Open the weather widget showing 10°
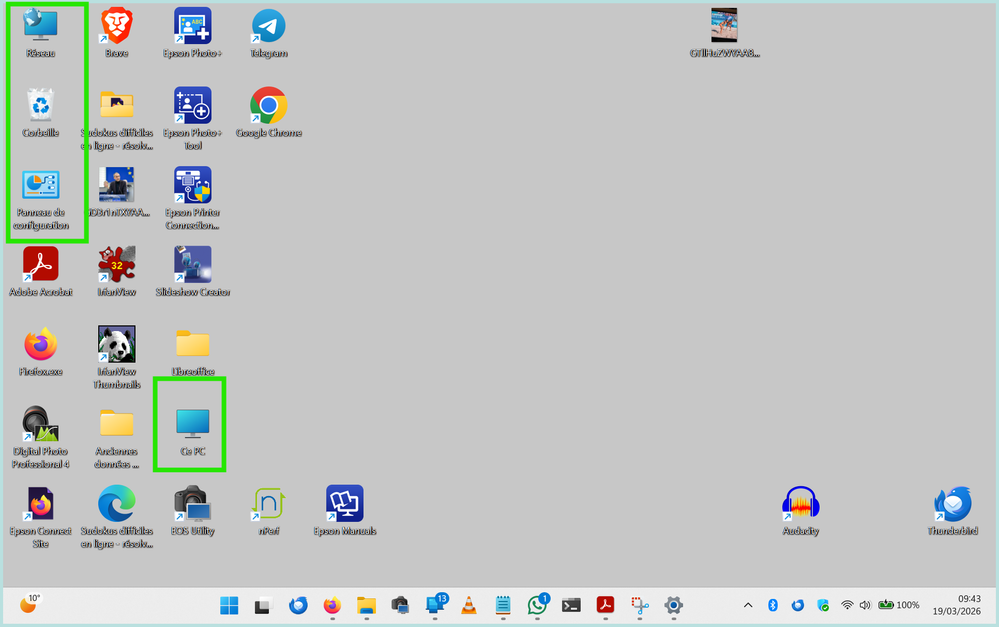The height and width of the screenshot is (627, 999). [31, 604]
